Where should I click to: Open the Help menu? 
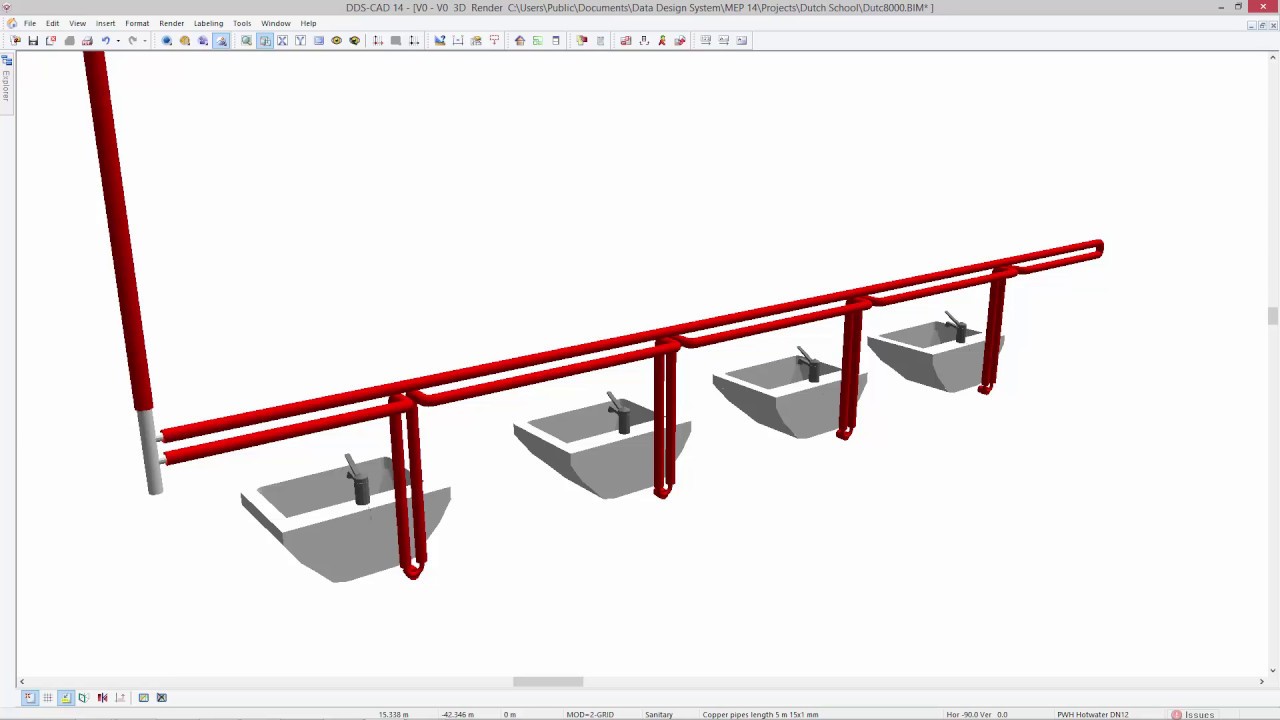coord(308,23)
